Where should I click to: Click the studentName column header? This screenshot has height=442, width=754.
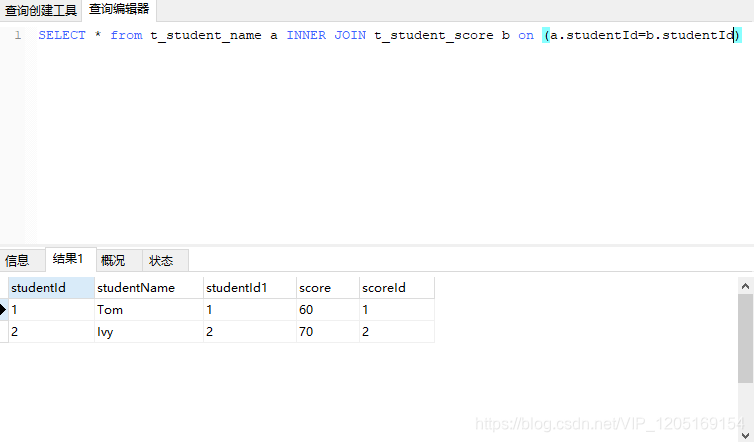(149, 288)
